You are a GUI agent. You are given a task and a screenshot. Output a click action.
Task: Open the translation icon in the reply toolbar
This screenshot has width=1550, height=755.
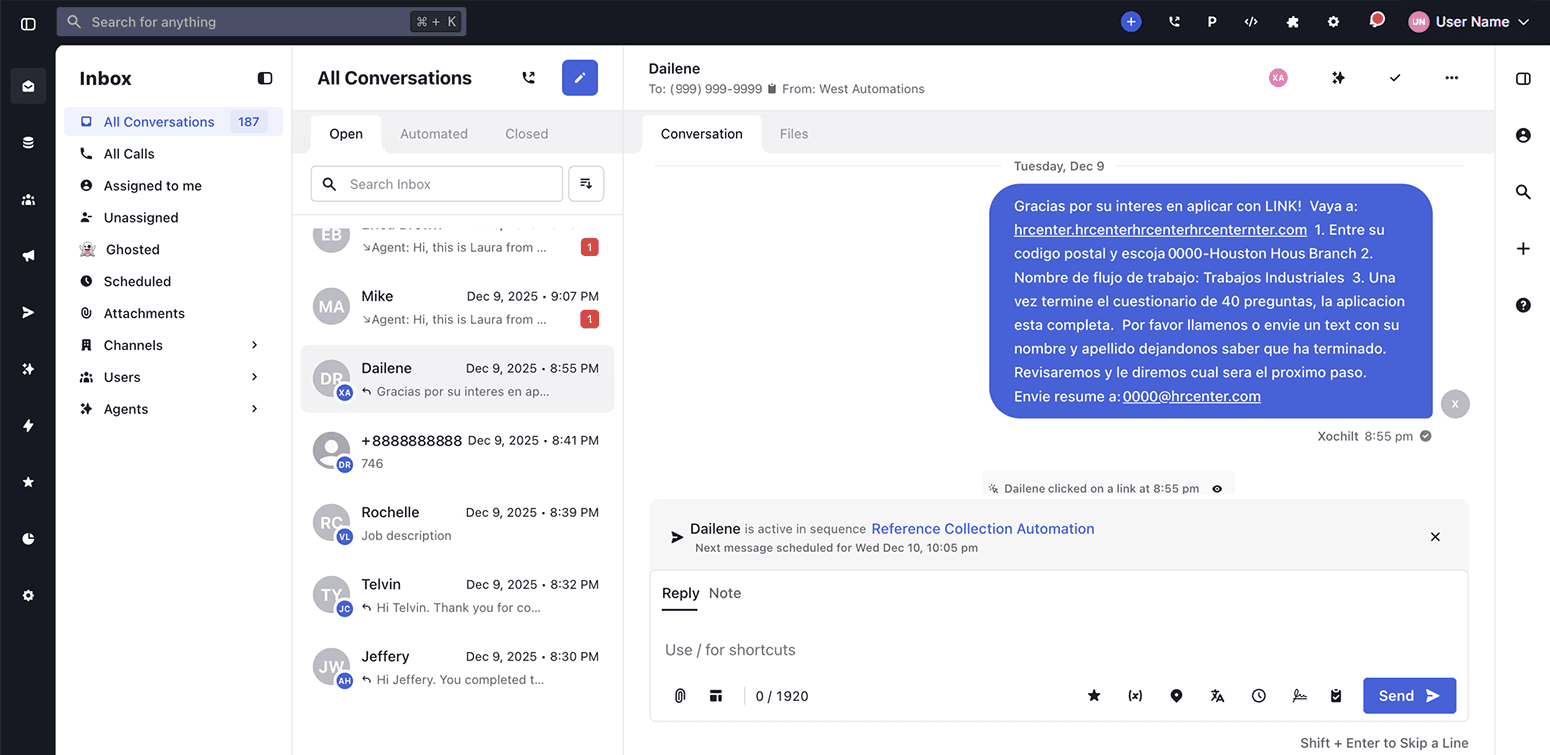[x=1217, y=695]
